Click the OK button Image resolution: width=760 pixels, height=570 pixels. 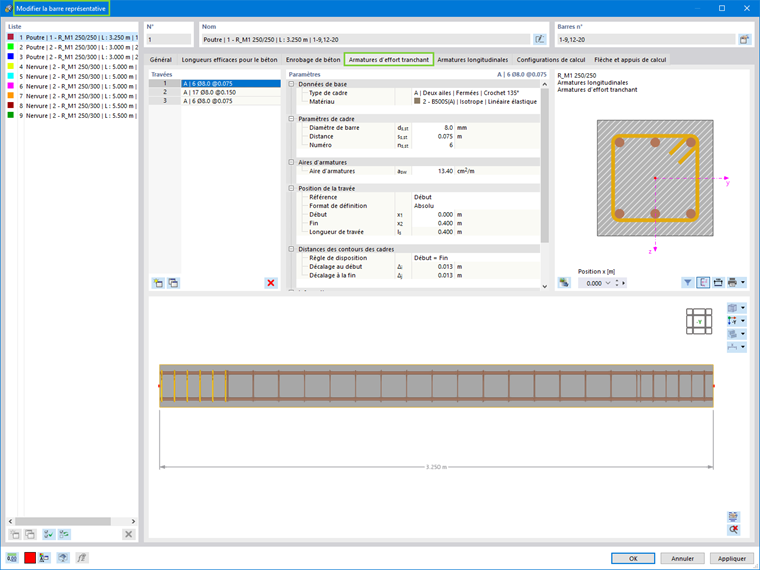[x=633, y=558]
